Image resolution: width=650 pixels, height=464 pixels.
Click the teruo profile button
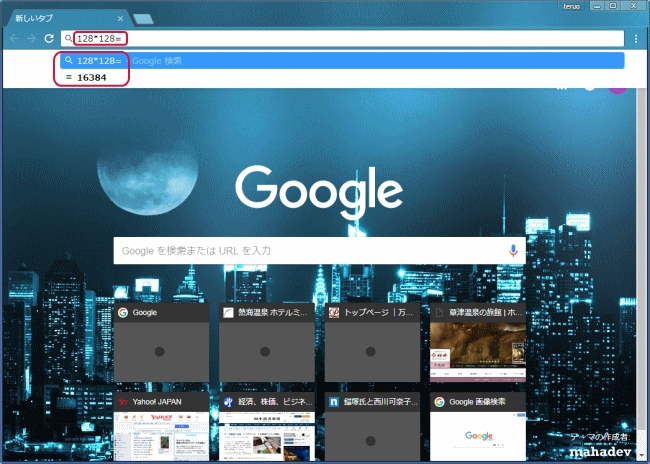click(x=571, y=6)
